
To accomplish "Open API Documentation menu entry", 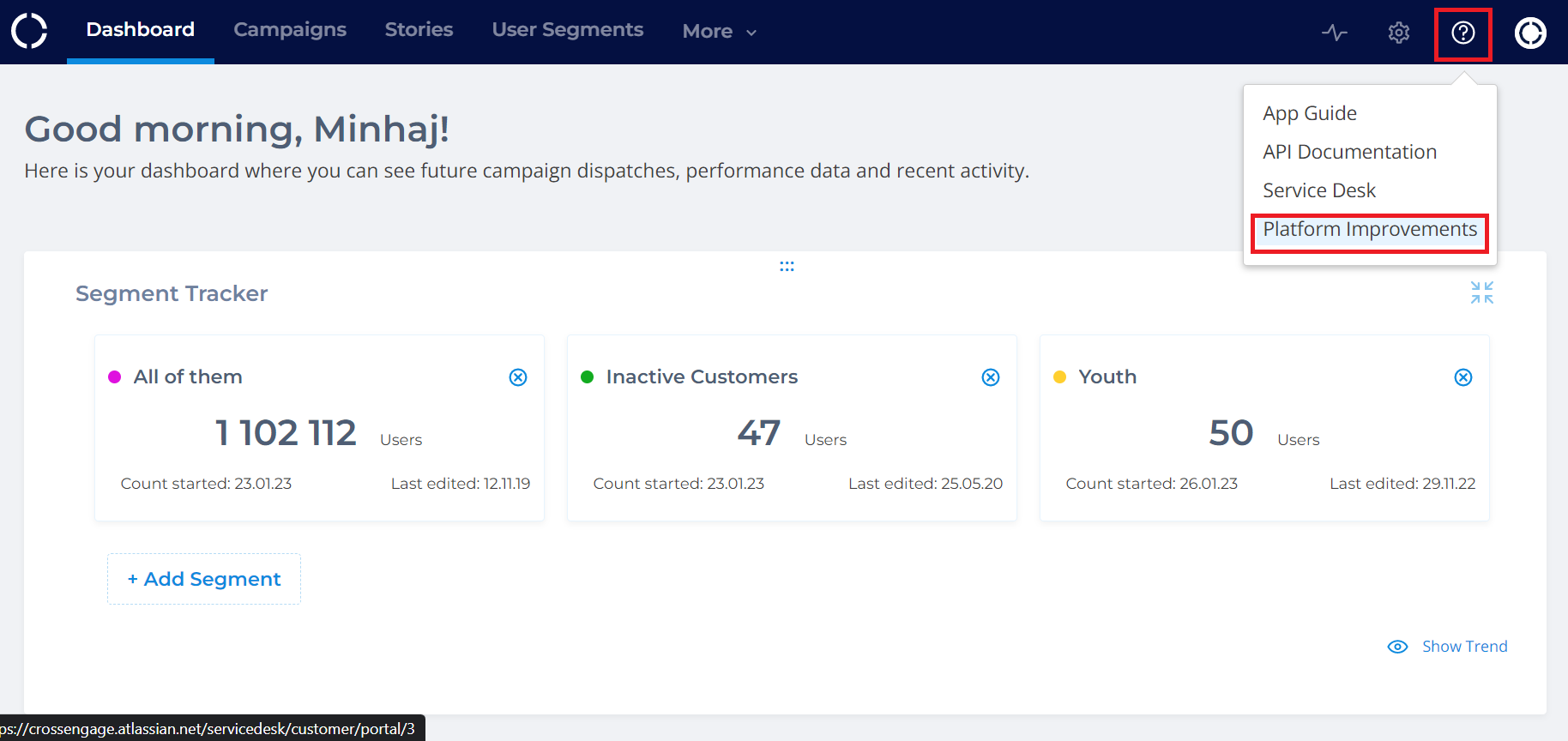I will [x=1349, y=152].
